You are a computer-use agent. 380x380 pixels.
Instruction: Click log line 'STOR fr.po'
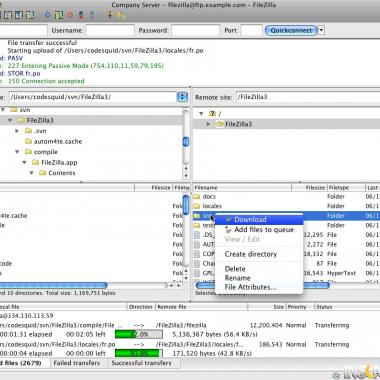click(x=24, y=73)
